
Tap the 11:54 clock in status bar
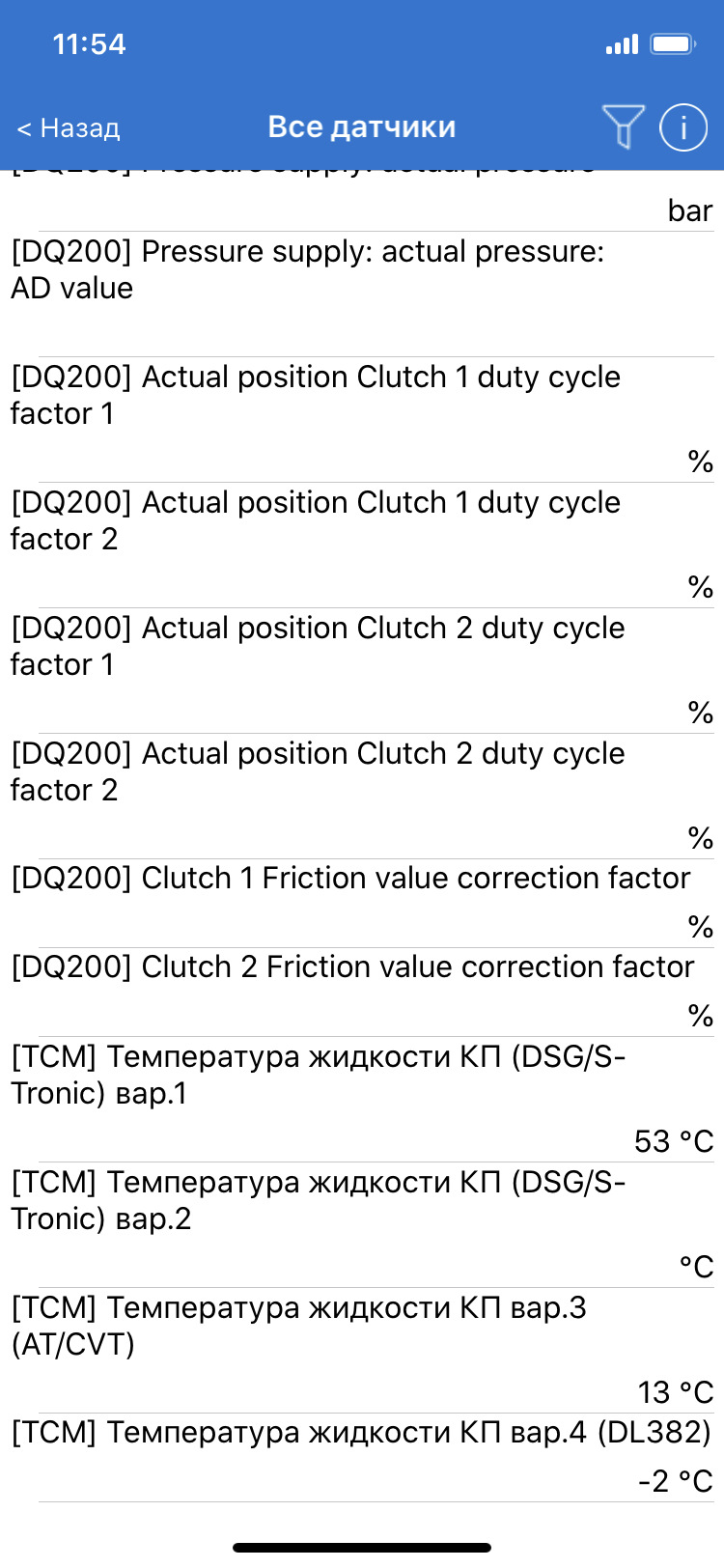click(89, 44)
